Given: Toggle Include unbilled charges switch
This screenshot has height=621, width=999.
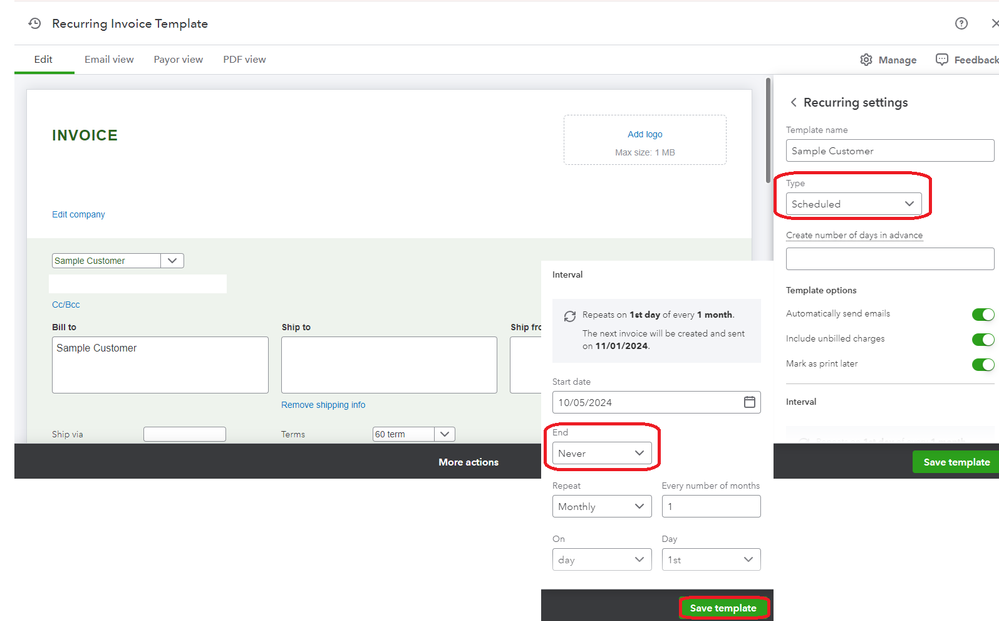Looking at the screenshot, I should coord(982,339).
